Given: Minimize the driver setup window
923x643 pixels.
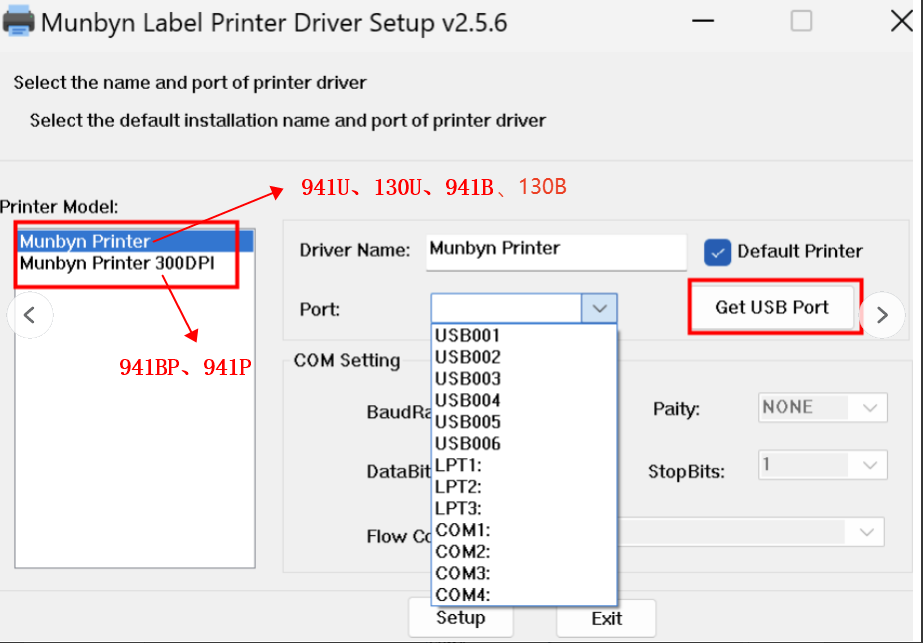Looking at the screenshot, I should click(703, 21).
